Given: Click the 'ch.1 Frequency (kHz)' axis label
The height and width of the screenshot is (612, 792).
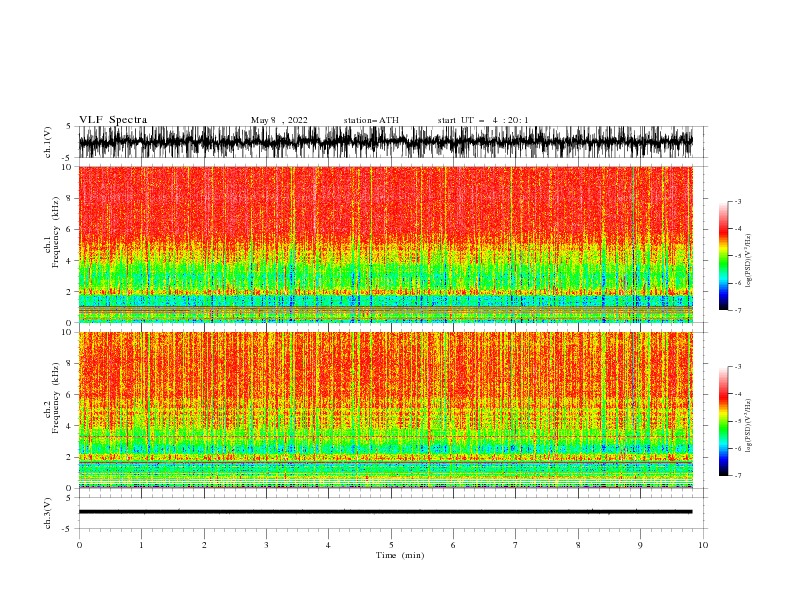Looking at the screenshot, I should tap(52, 232).
